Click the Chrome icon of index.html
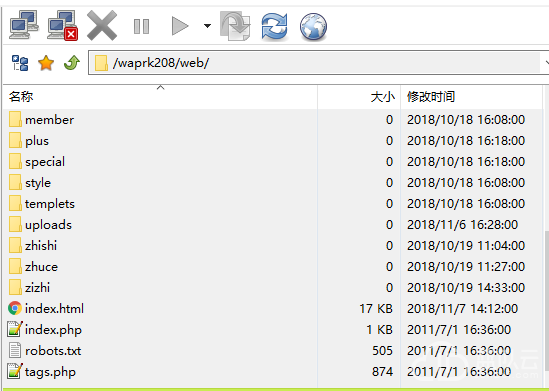549x391 pixels. point(15,308)
